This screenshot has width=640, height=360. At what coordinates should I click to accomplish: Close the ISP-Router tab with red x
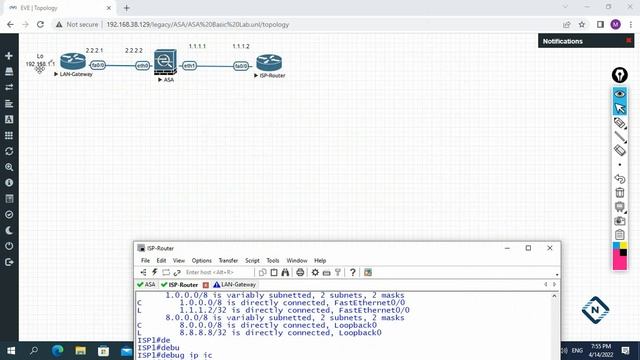pyautogui.click(x=206, y=285)
